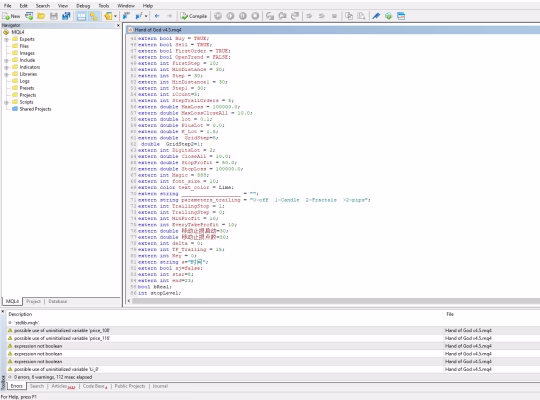Viewport: 540px width, 400px height.
Task: Click the pause debugging icon
Action: click(x=243, y=16)
